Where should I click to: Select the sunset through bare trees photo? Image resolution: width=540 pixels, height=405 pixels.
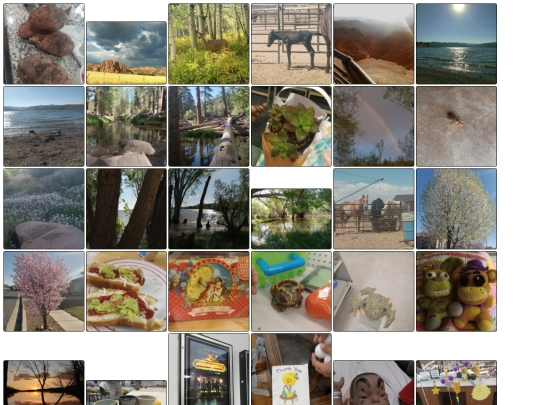(44, 383)
